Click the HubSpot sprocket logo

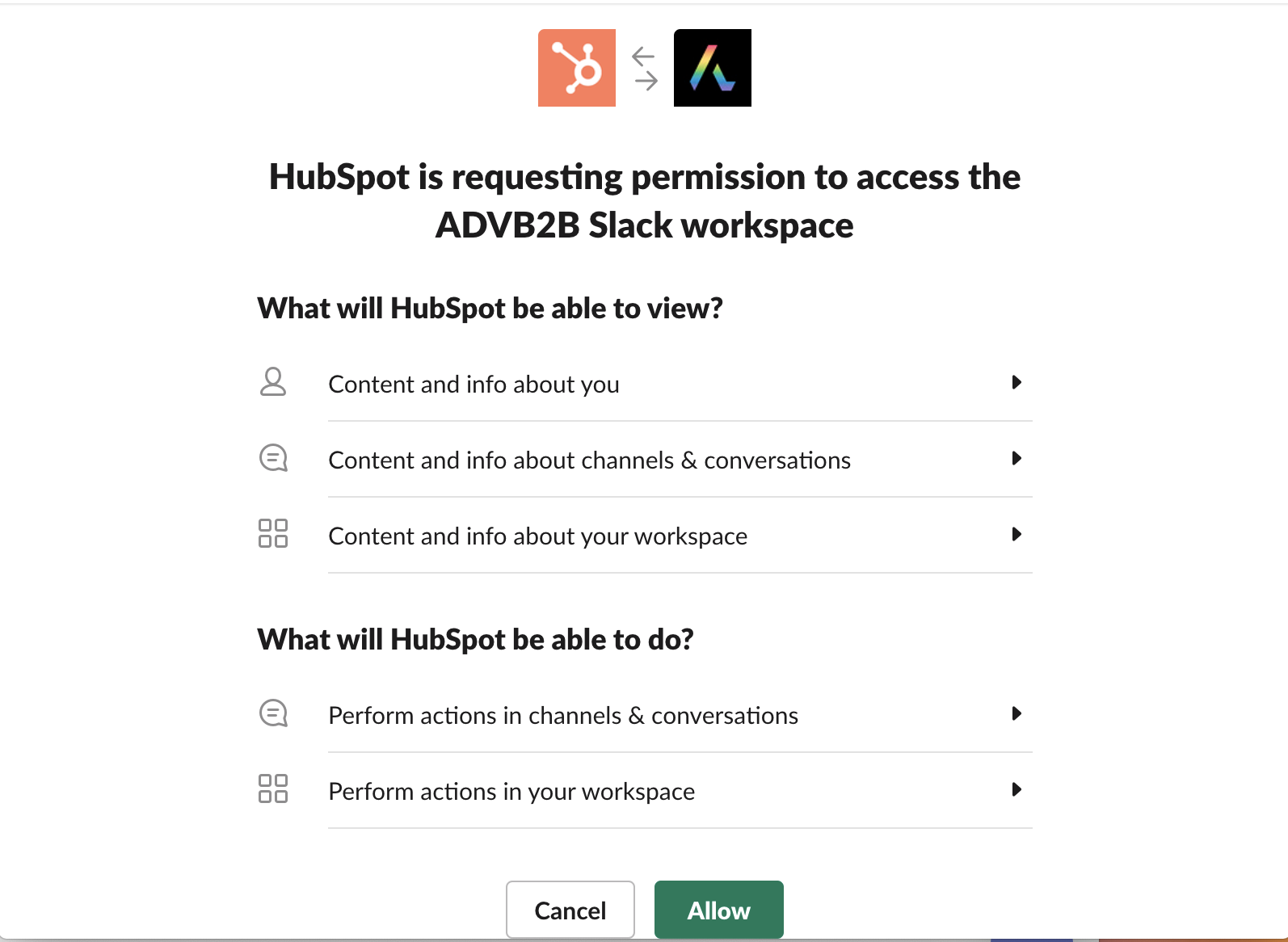[x=576, y=68]
